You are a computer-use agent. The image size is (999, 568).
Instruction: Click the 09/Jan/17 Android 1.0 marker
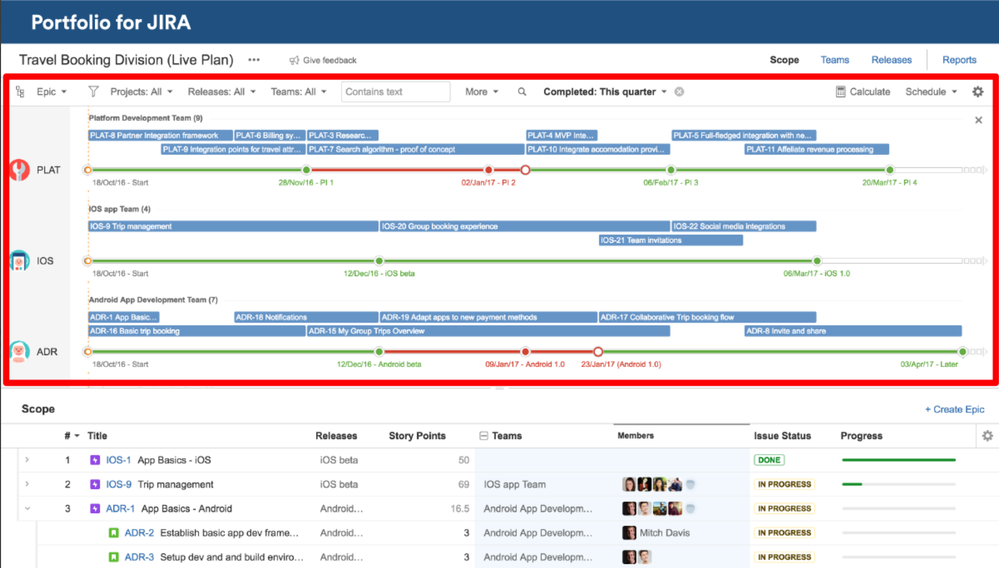(x=525, y=351)
